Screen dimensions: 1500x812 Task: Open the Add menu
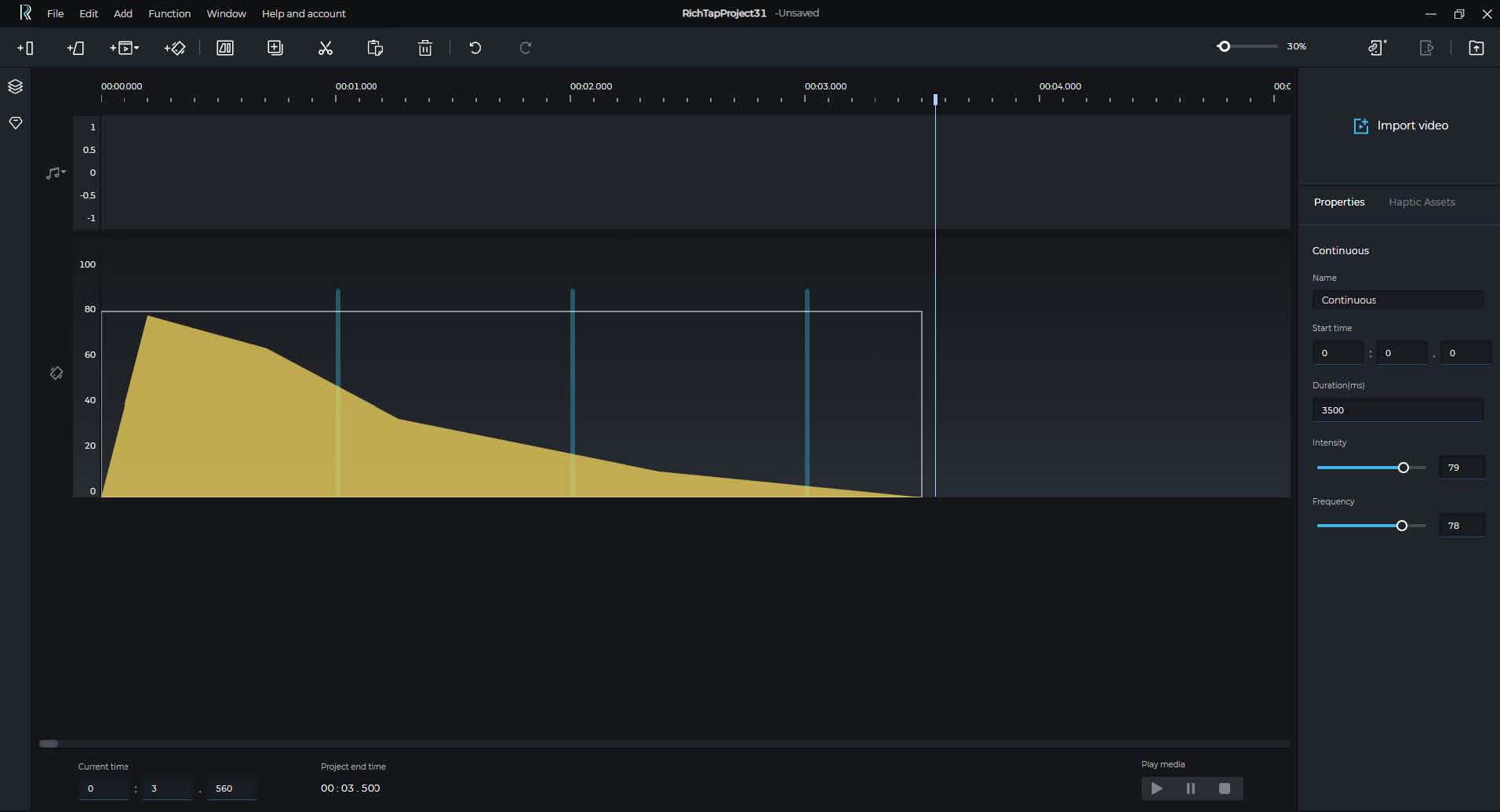(122, 13)
